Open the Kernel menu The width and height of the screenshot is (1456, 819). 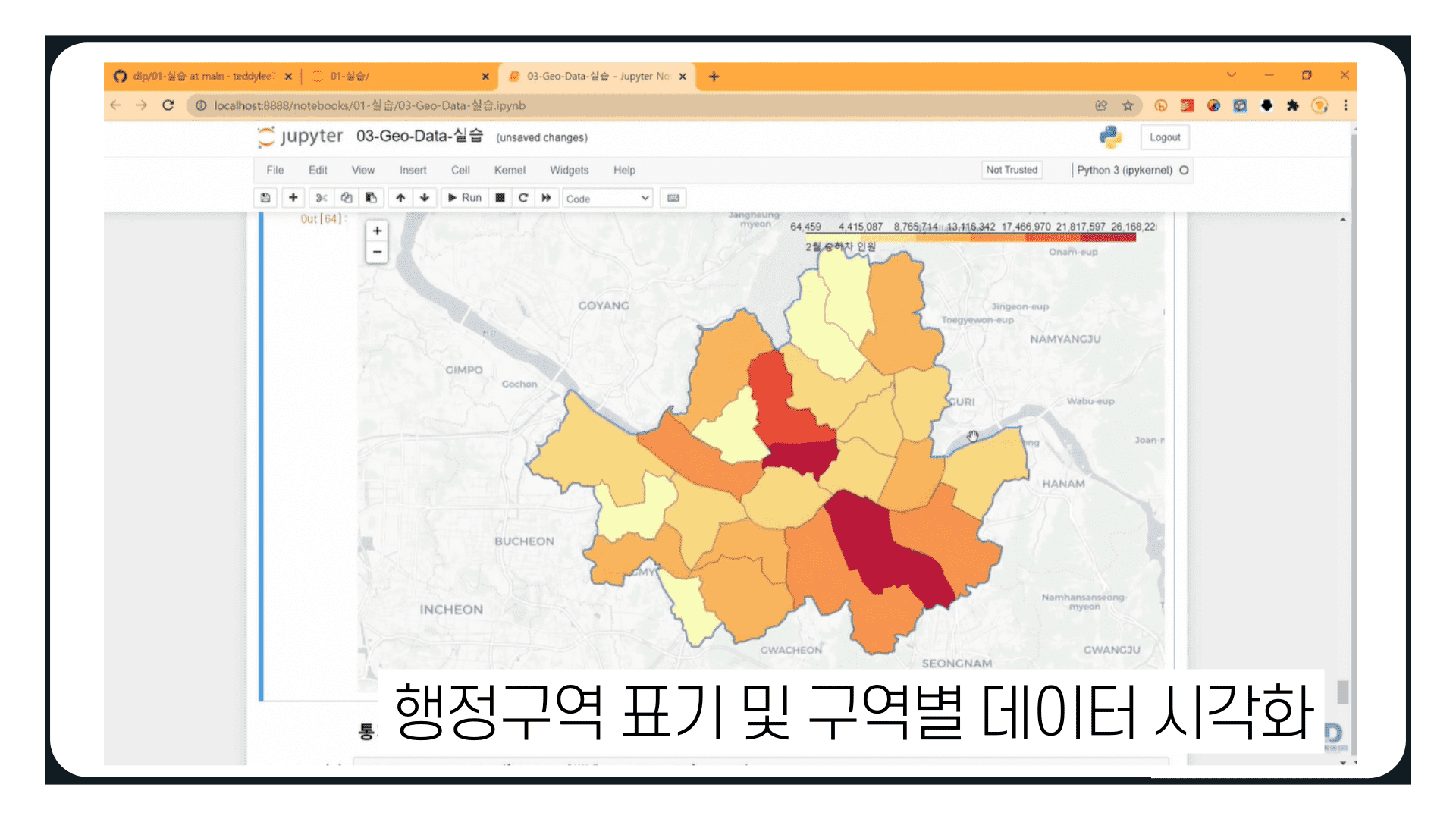click(x=510, y=170)
